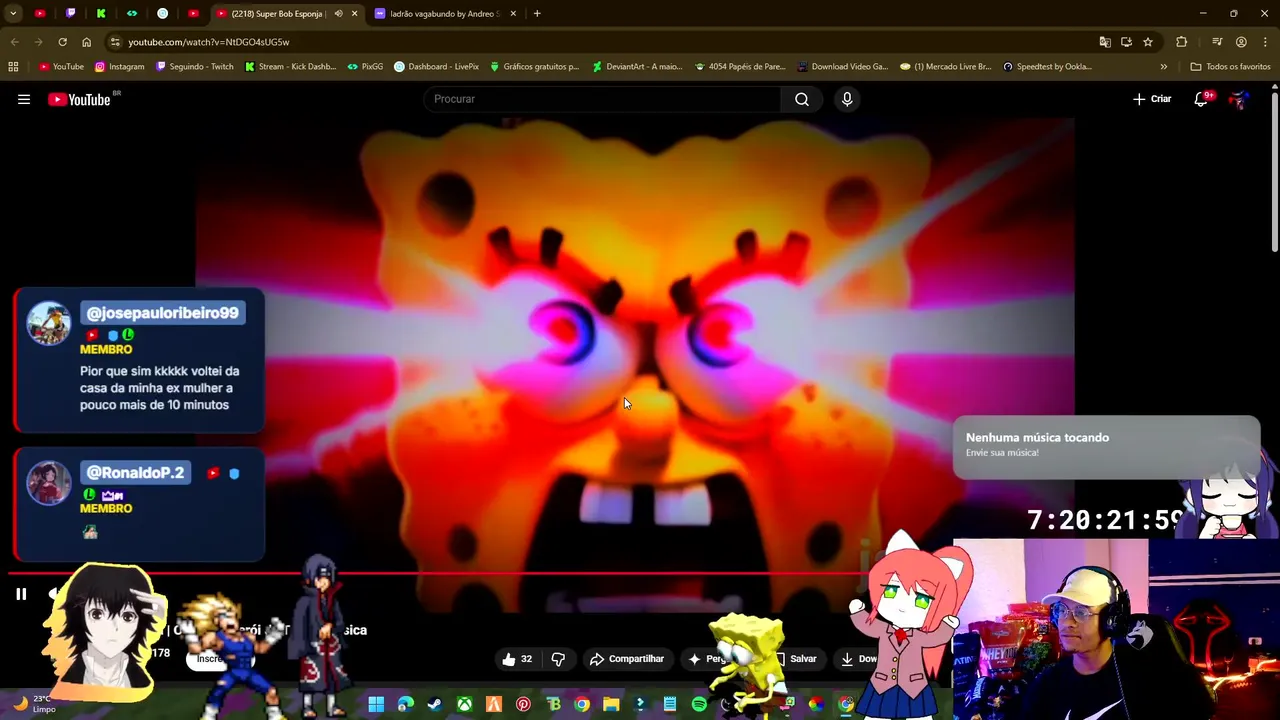Image resolution: width=1280 pixels, height=720 pixels.
Task: Click the youtube.com URL in the address bar
Action: pyautogui.click(x=208, y=42)
